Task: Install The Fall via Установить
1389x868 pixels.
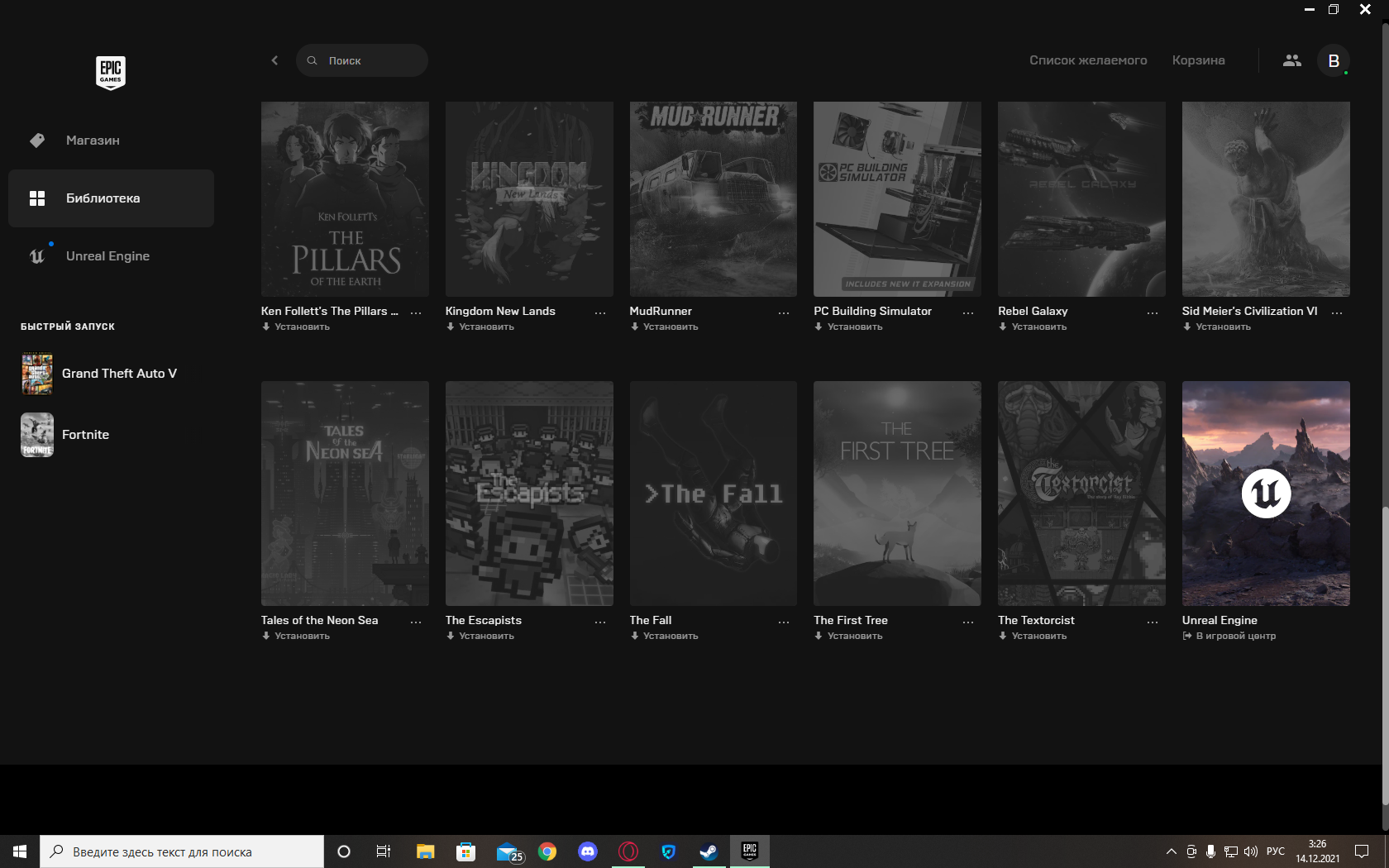Action: pyautogui.click(x=665, y=636)
